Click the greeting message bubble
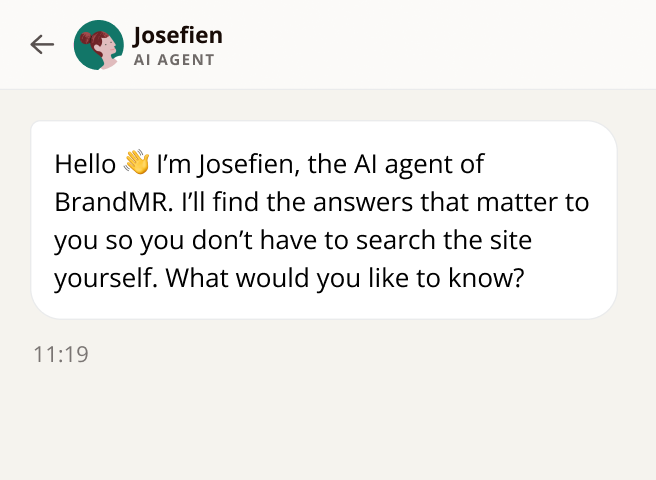 pos(324,220)
